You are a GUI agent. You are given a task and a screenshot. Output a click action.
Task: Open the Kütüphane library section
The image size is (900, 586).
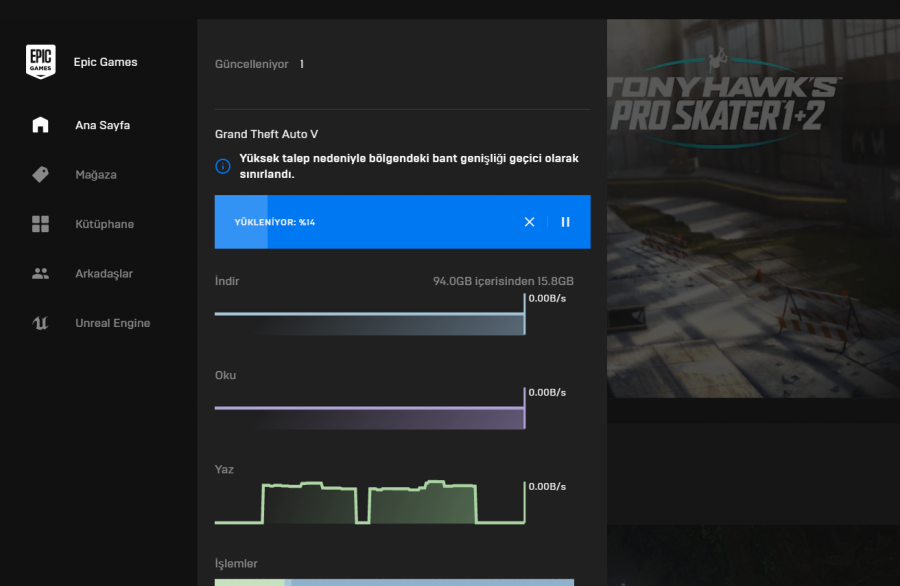tap(104, 224)
